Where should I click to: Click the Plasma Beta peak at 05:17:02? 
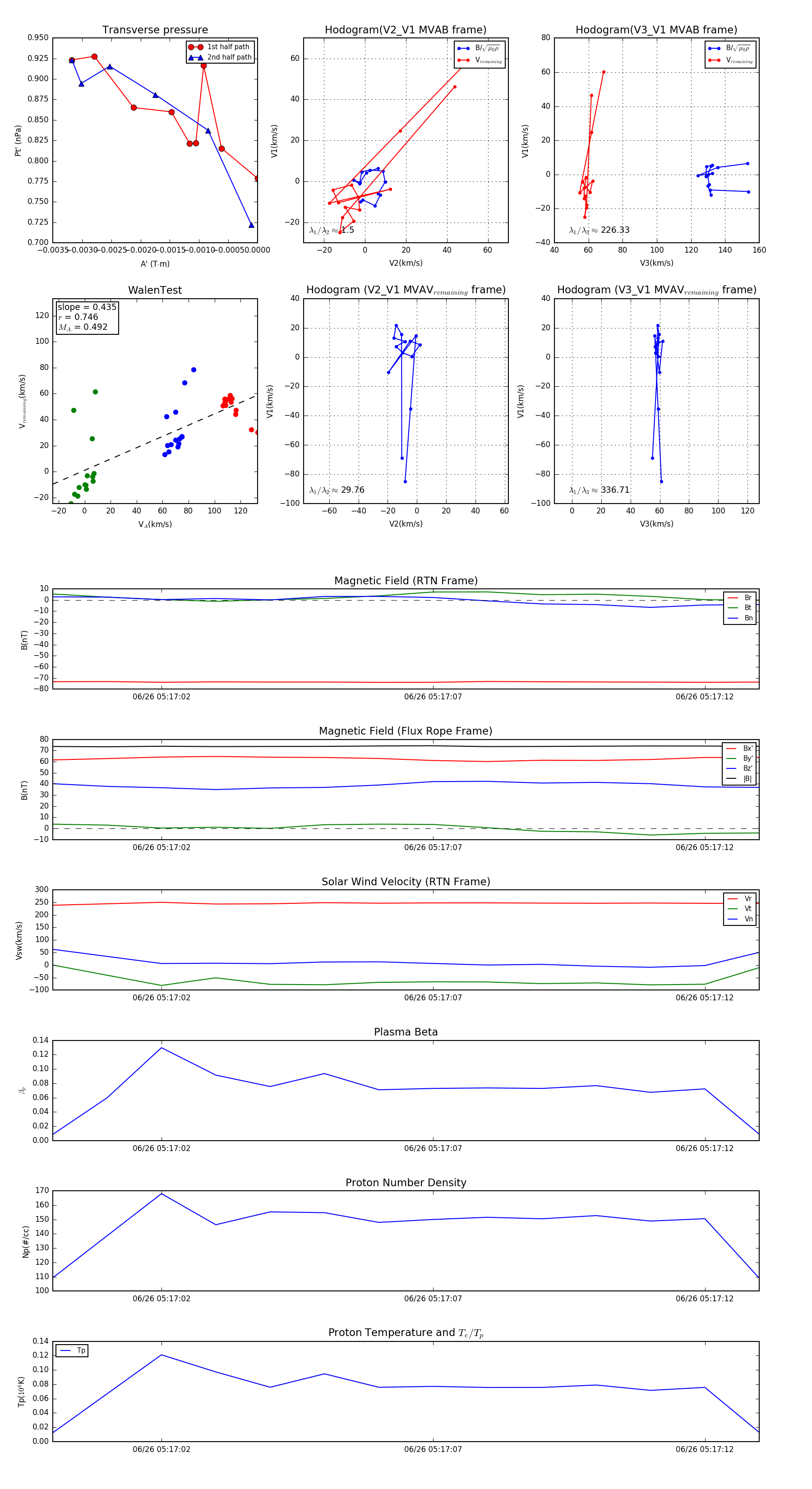coord(161,1047)
